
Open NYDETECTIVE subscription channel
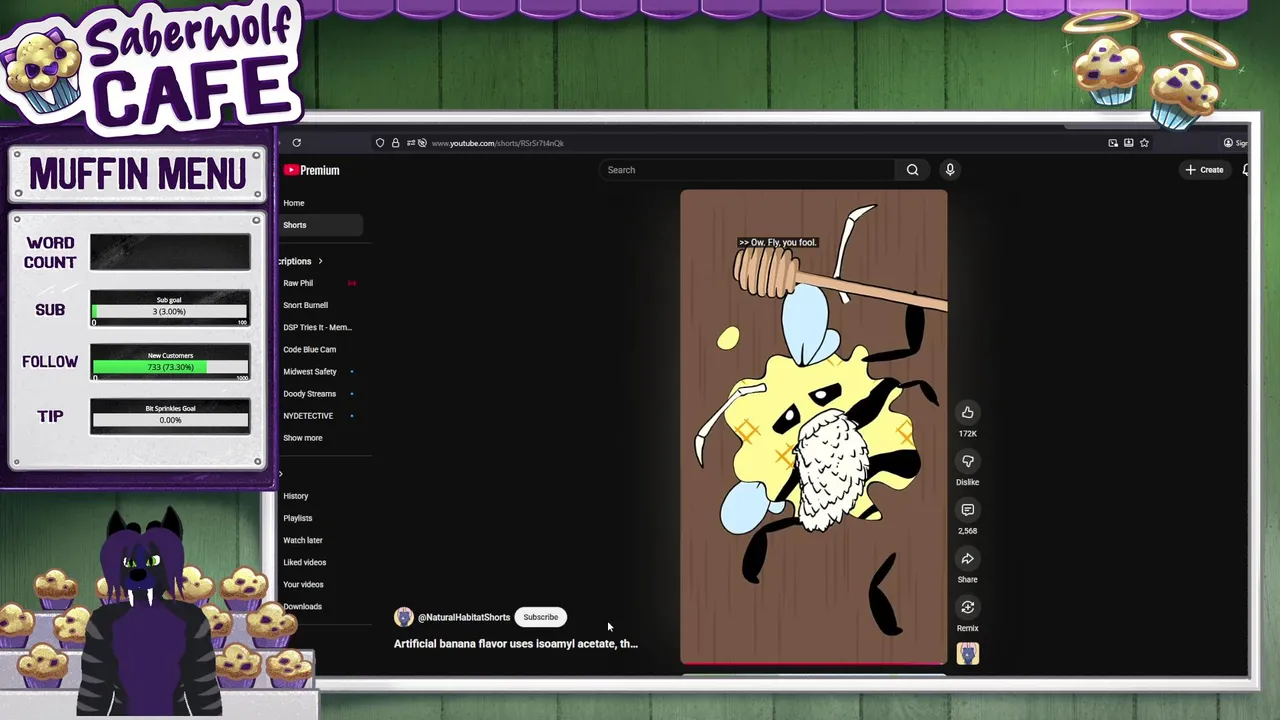(x=308, y=416)
